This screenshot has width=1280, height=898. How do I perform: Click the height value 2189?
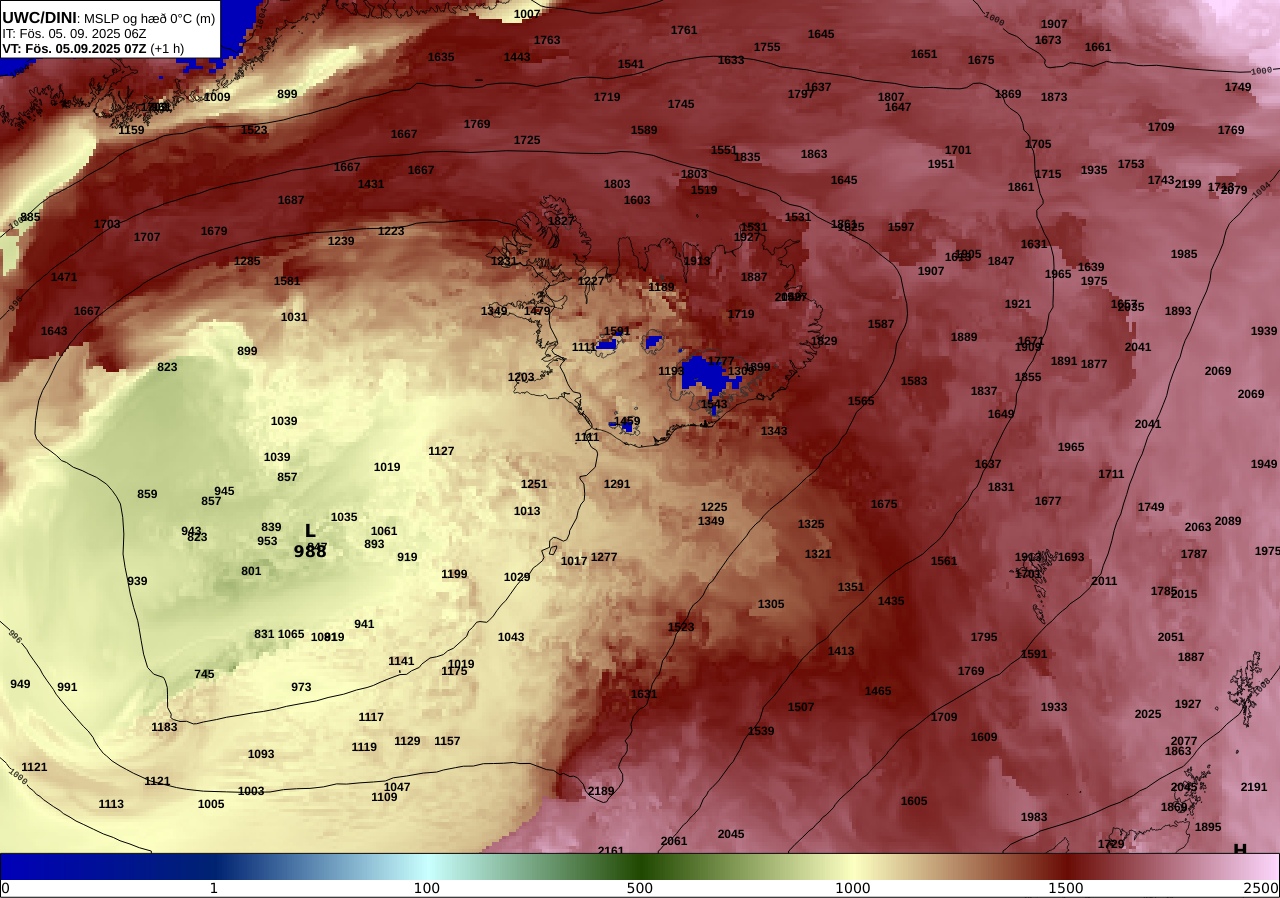(601, 791)
